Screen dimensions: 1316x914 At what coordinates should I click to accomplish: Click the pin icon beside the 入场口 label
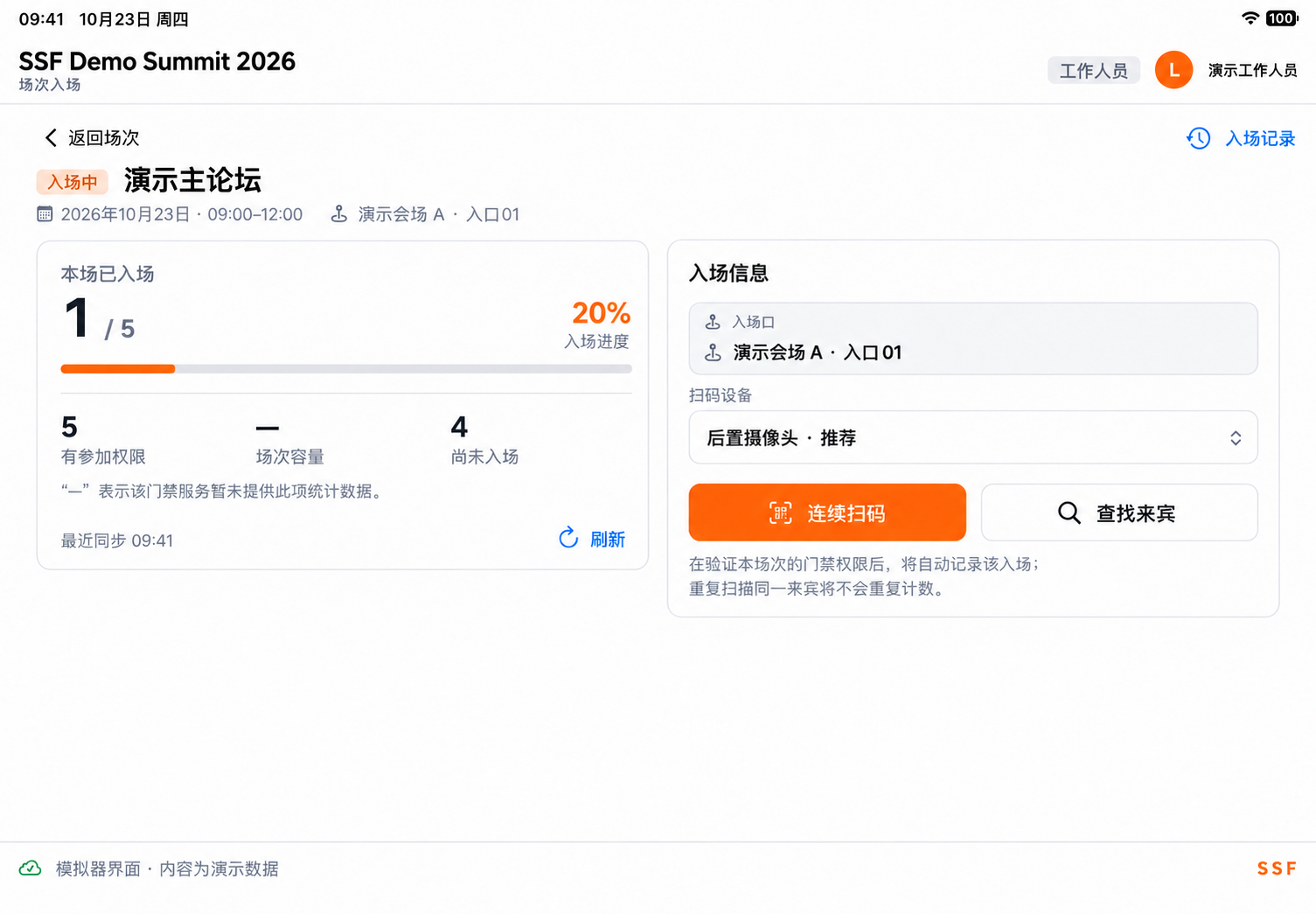point(713,322)
